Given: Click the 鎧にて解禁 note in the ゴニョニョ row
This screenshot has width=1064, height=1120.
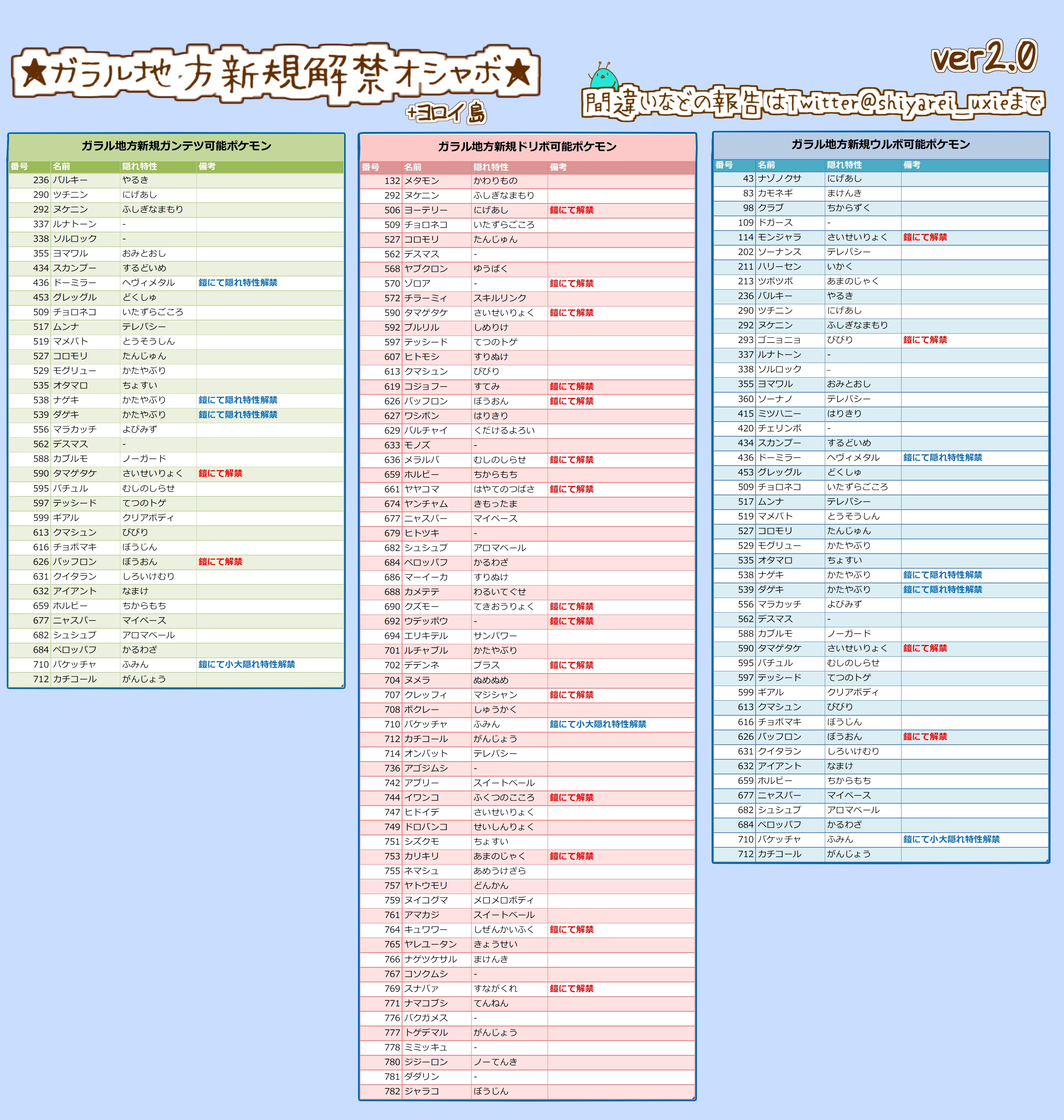Looking at the screenshot, I should click(925, 340).
